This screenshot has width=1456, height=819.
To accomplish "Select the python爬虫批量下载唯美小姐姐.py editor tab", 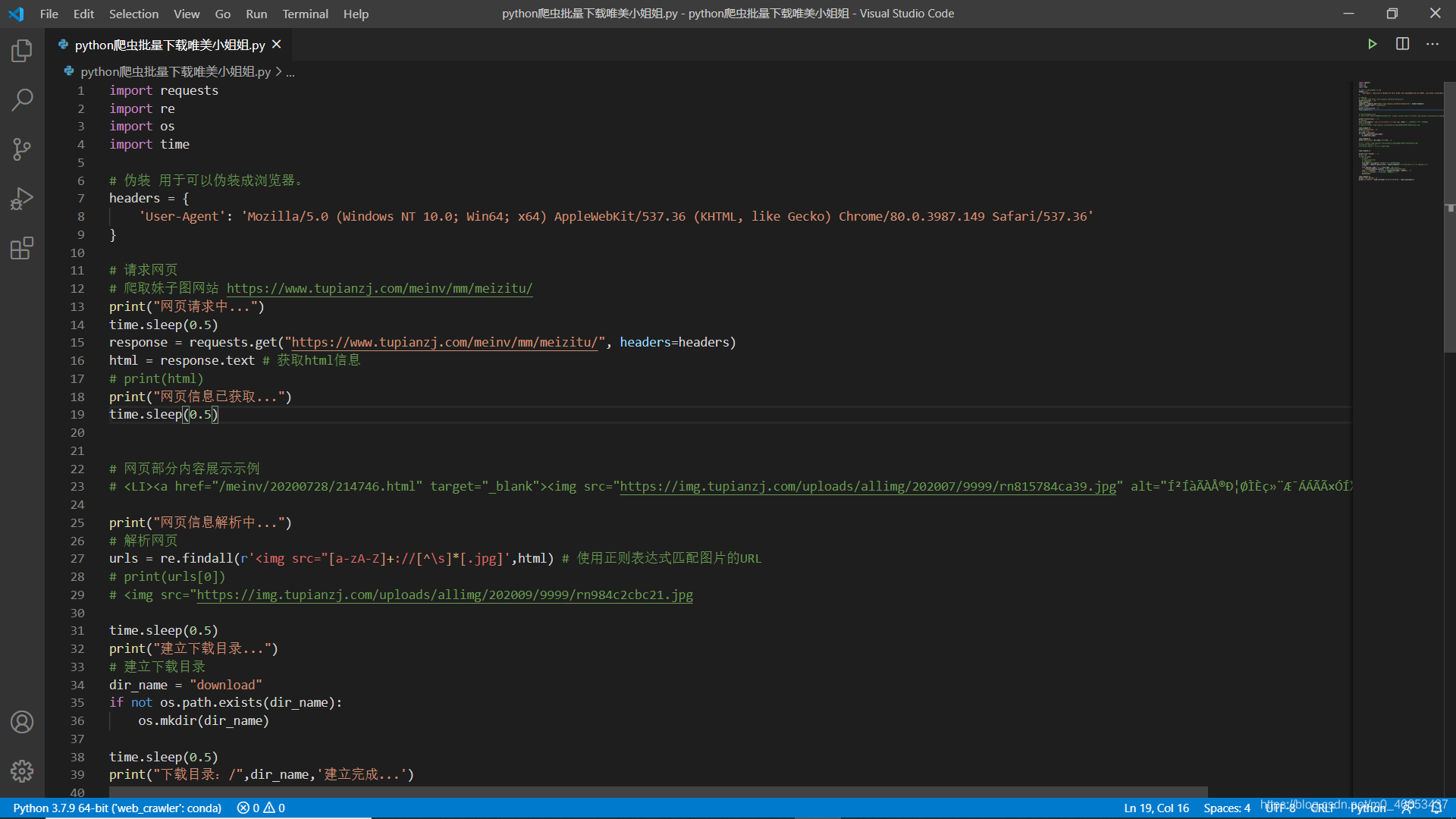I will point(168,45).
